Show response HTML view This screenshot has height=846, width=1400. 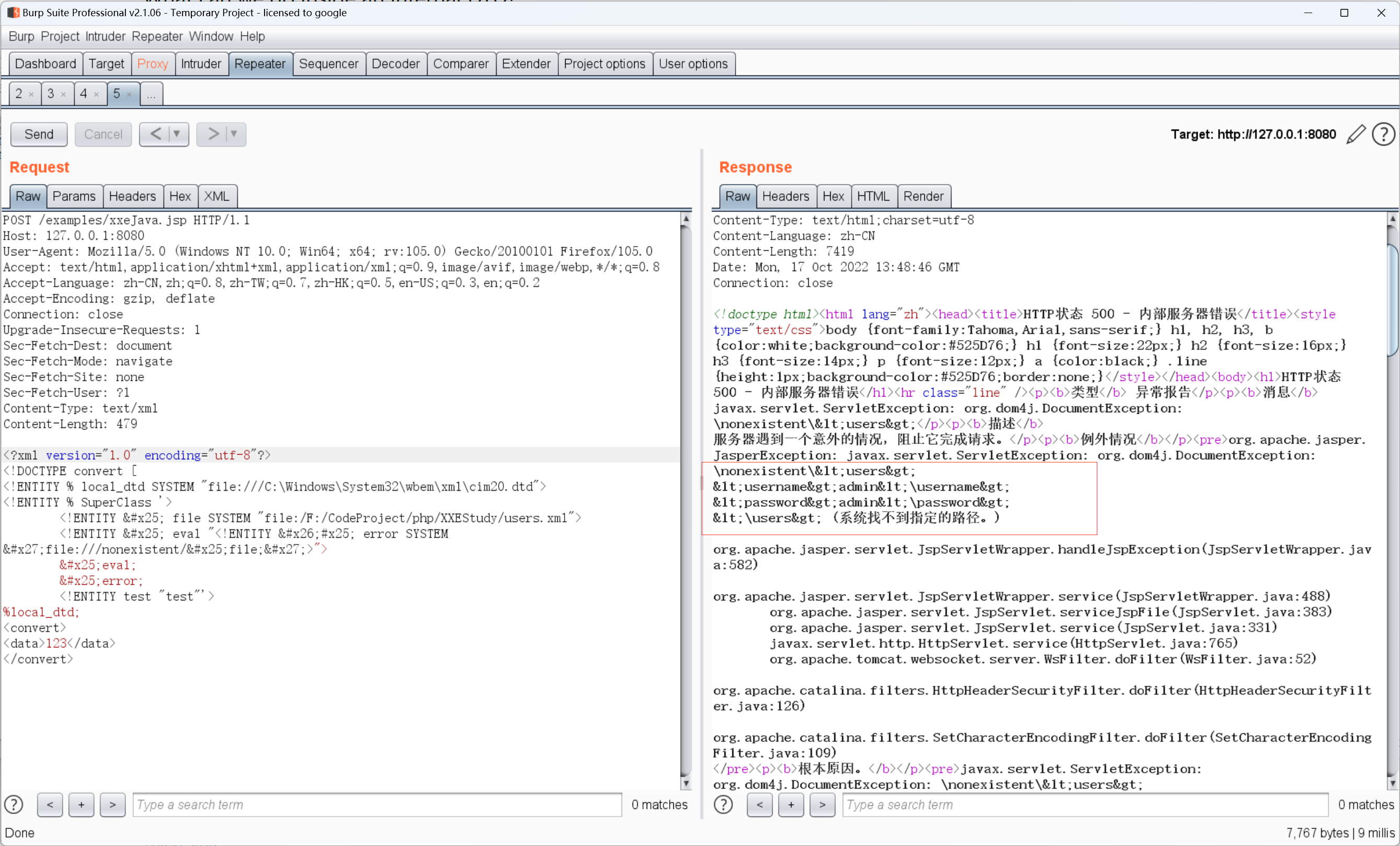click(x=873, y=196)
